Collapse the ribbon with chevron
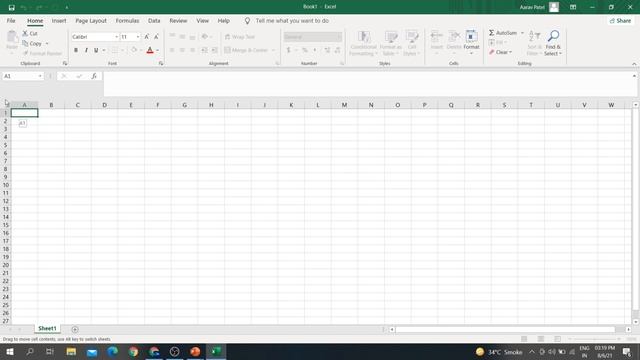This screenshot has width=640, height=360. click(x=634, y=64)
